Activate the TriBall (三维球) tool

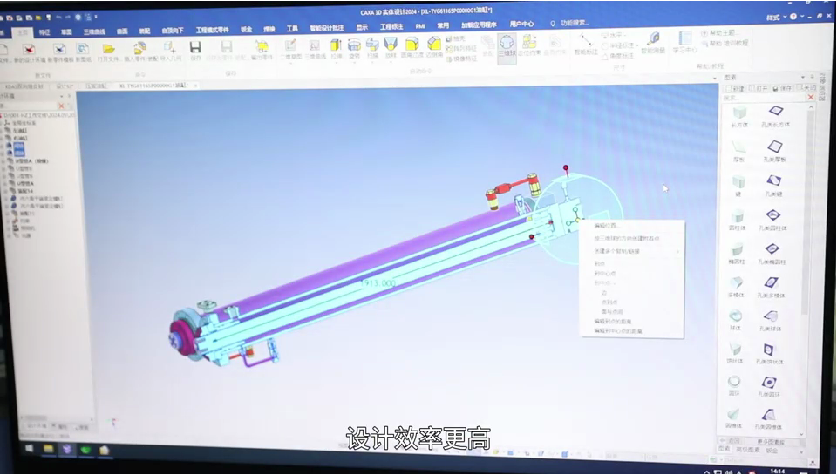(507, 45)
